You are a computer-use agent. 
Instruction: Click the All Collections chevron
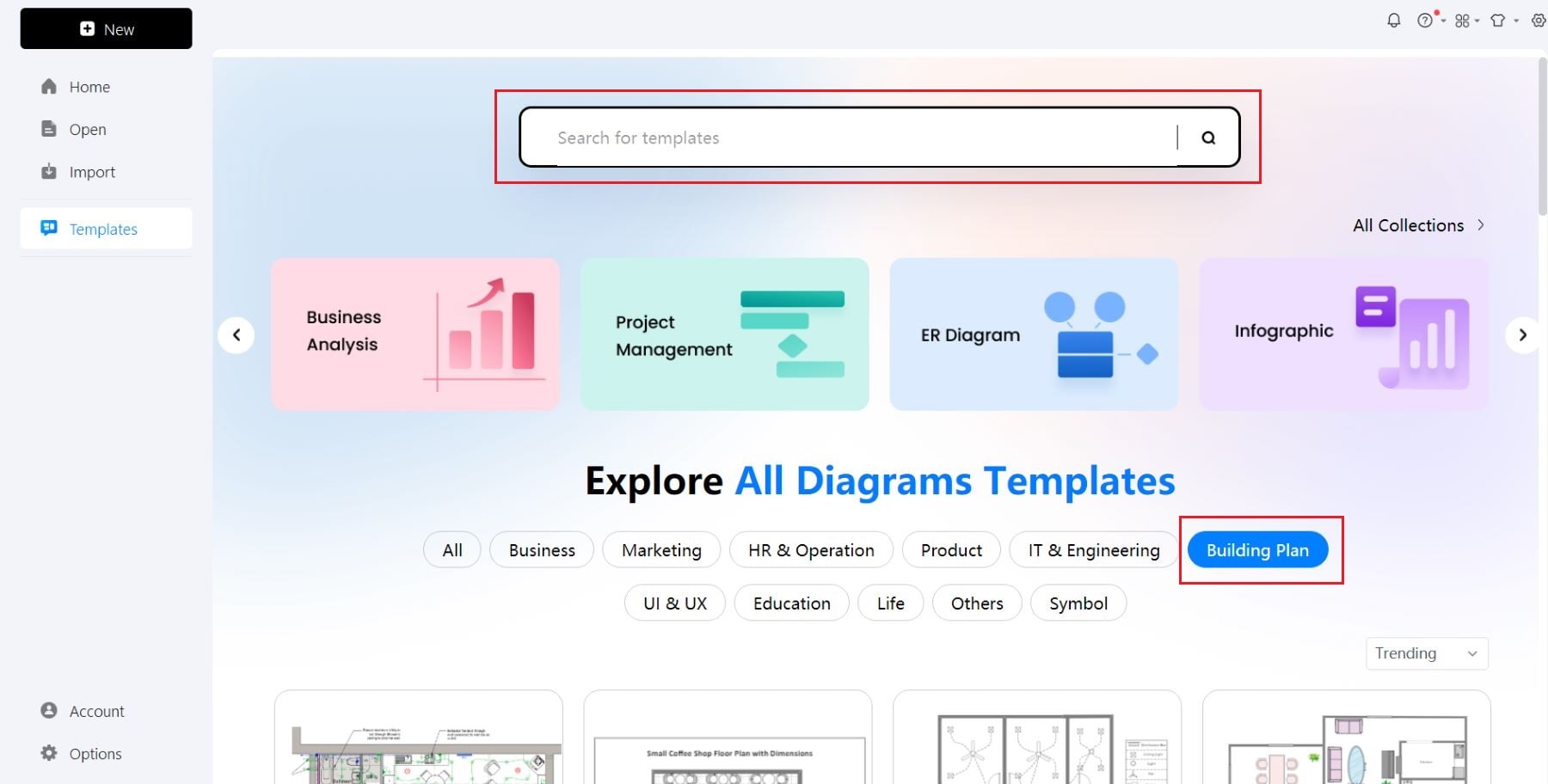(1481, 225)
